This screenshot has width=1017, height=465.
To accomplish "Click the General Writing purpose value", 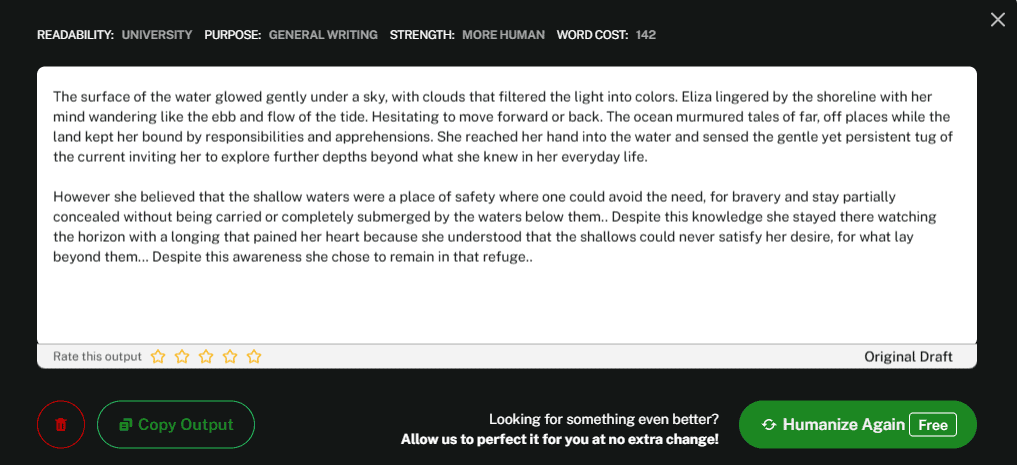I will [x=323, y=35].
